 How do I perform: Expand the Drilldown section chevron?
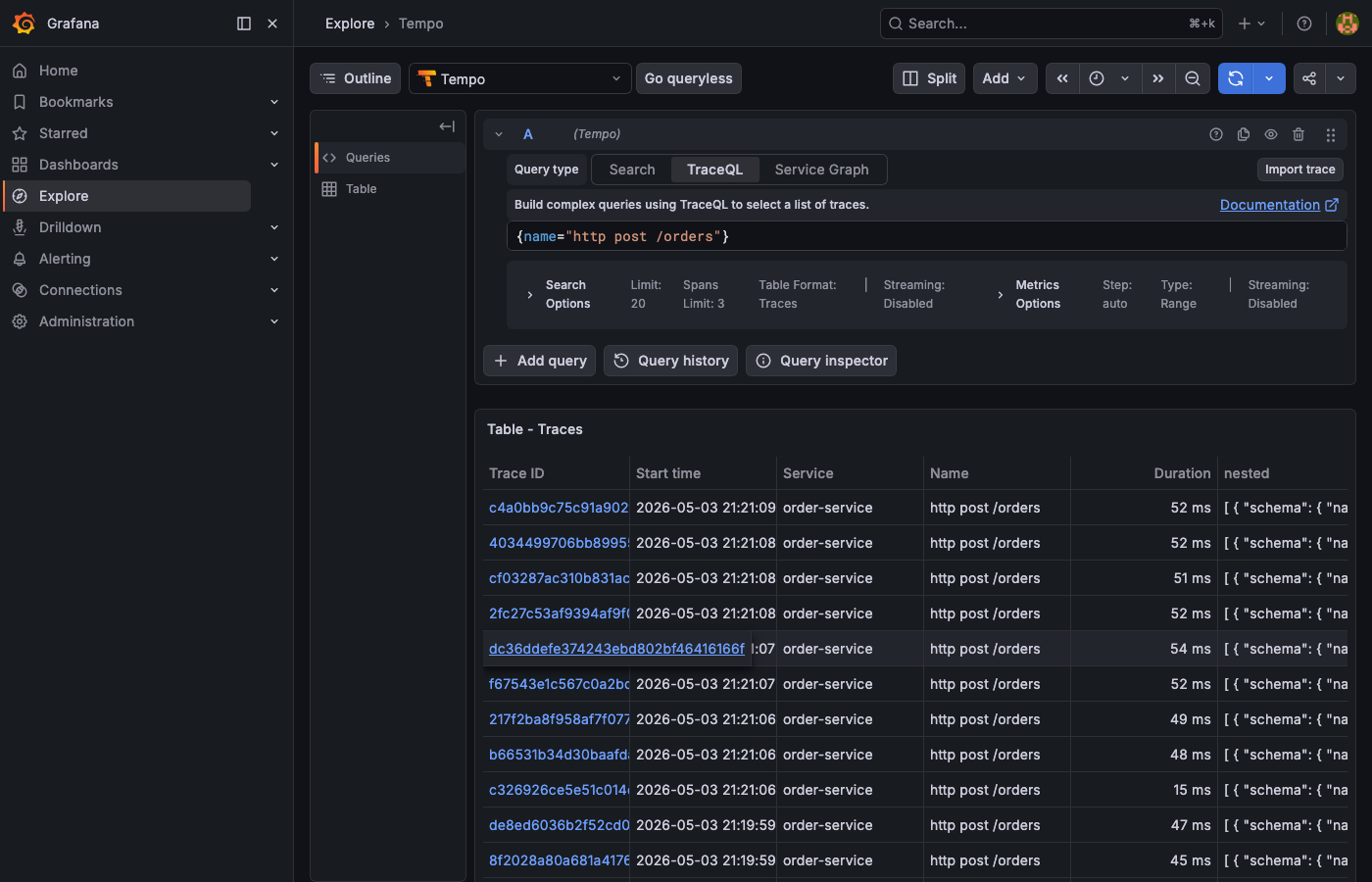274,227
